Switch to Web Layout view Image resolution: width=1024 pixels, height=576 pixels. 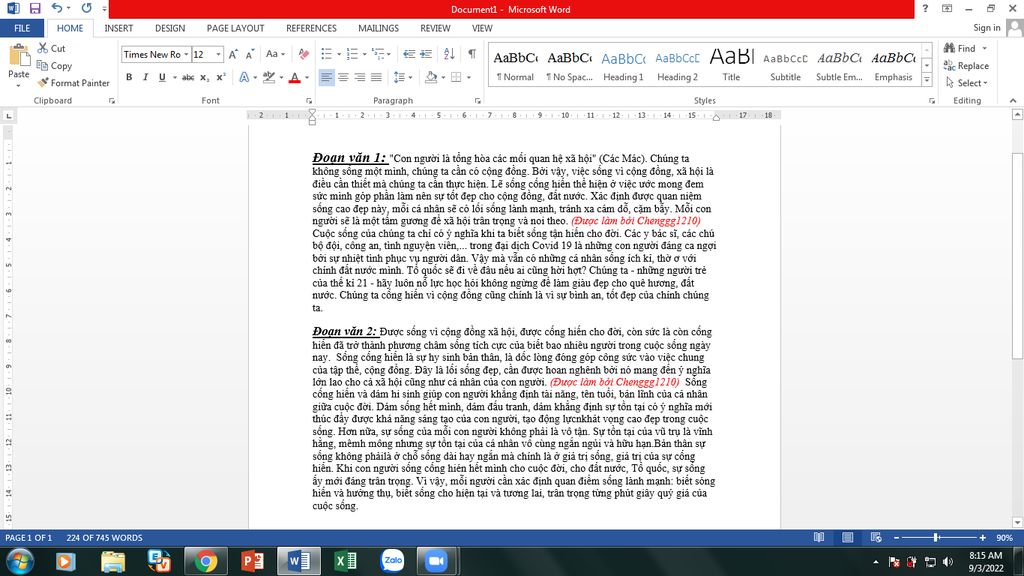[876, 537]
